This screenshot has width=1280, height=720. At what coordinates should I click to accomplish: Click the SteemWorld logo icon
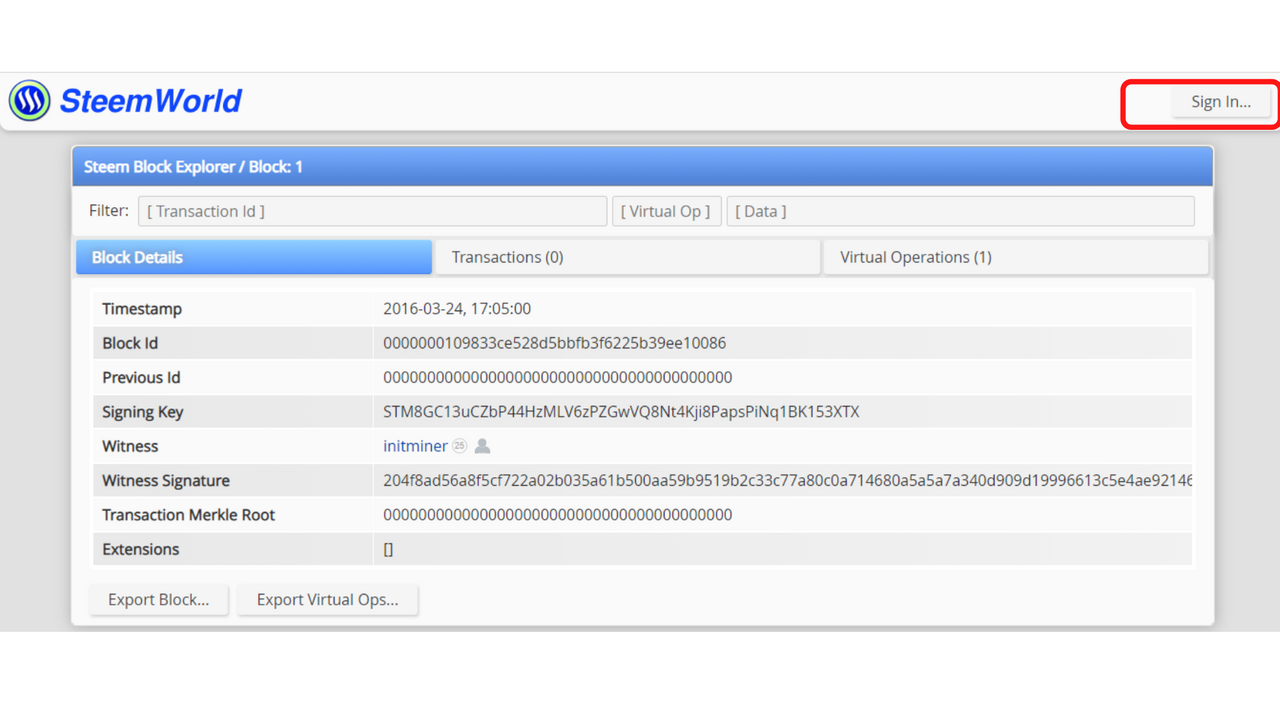tap(29, 101)
